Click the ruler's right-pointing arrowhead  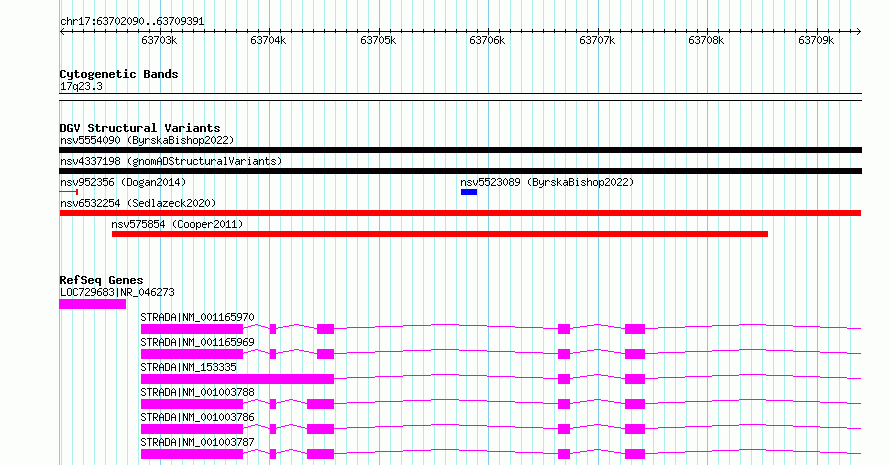[858, 32]
